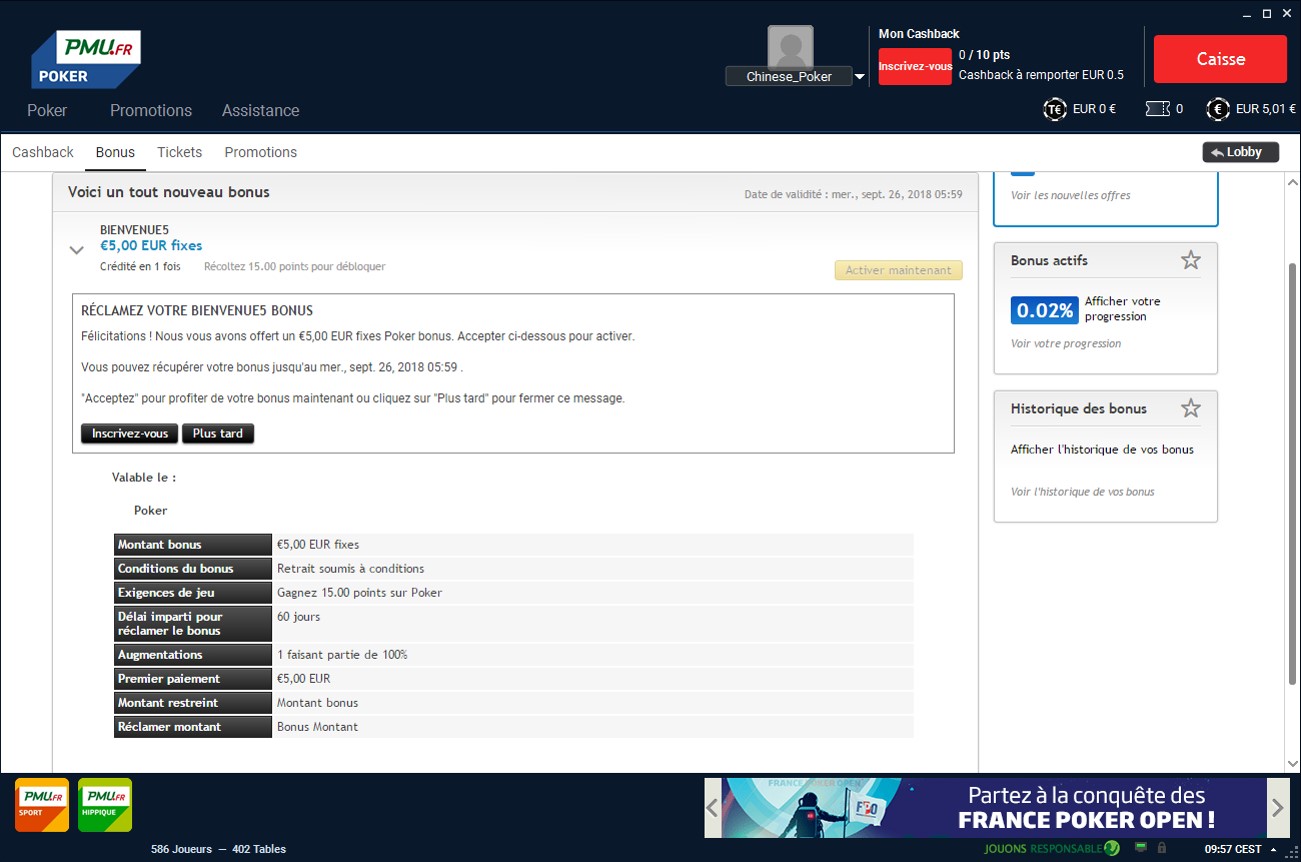
Task: Click the Premier paiement row header
Action: coord(193,678)
